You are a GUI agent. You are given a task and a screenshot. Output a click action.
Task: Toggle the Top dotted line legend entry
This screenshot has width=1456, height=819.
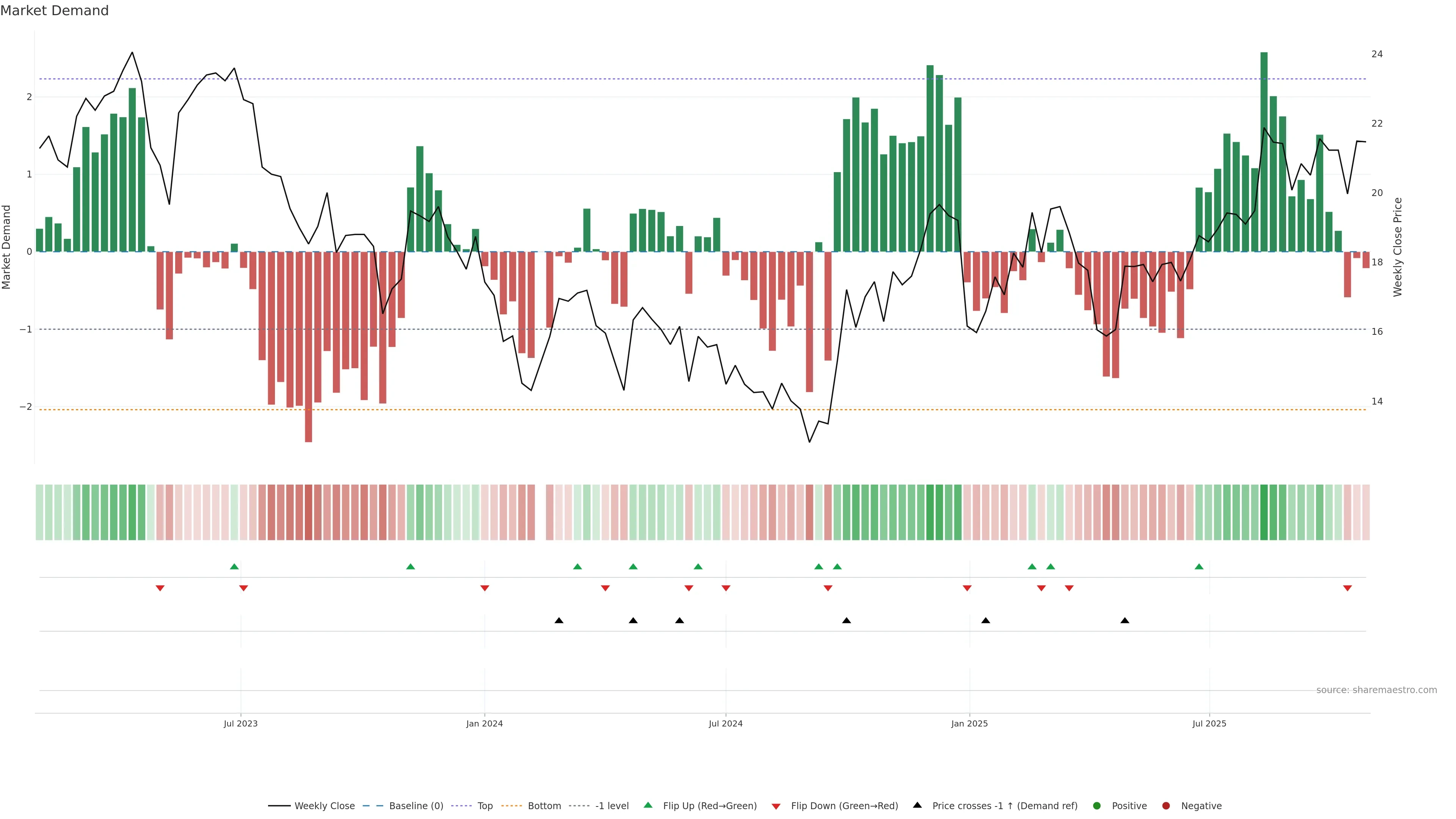[485, 805]
